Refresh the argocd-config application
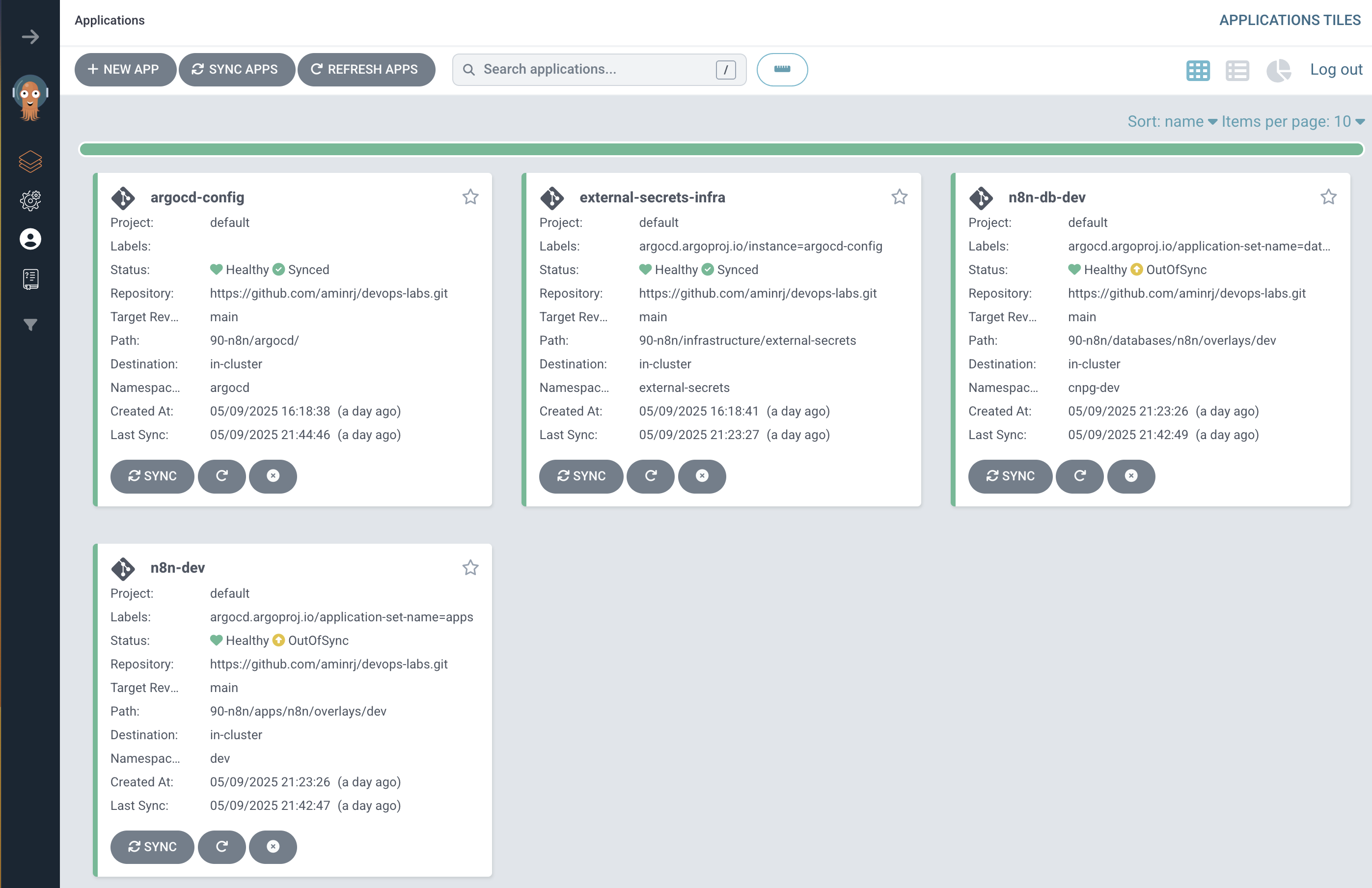 pos(222,476)
